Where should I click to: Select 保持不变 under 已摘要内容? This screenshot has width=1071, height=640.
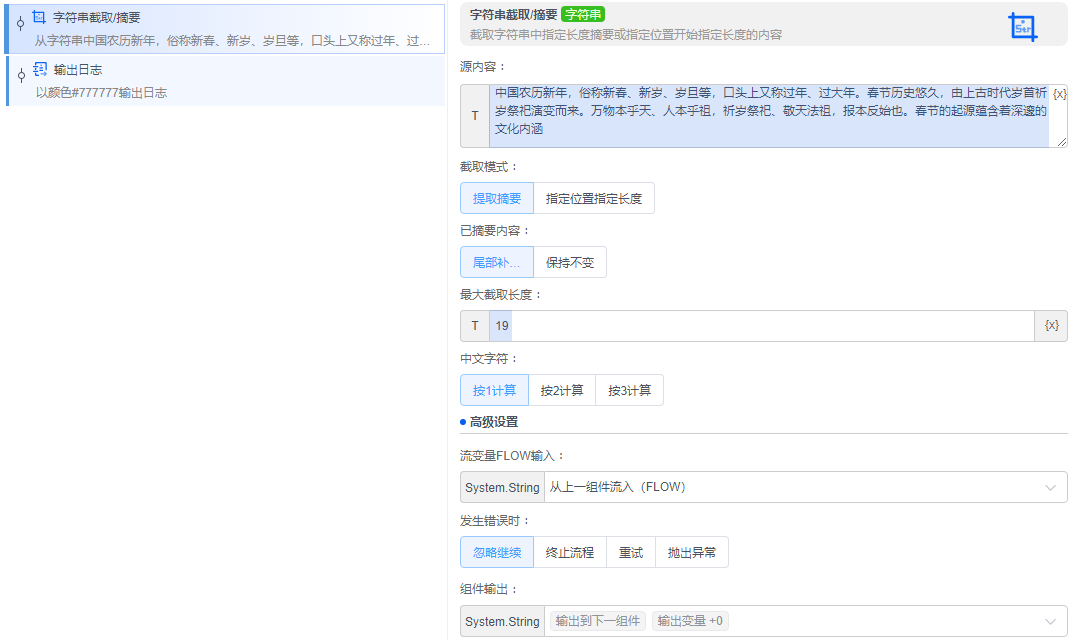[570, 261]
